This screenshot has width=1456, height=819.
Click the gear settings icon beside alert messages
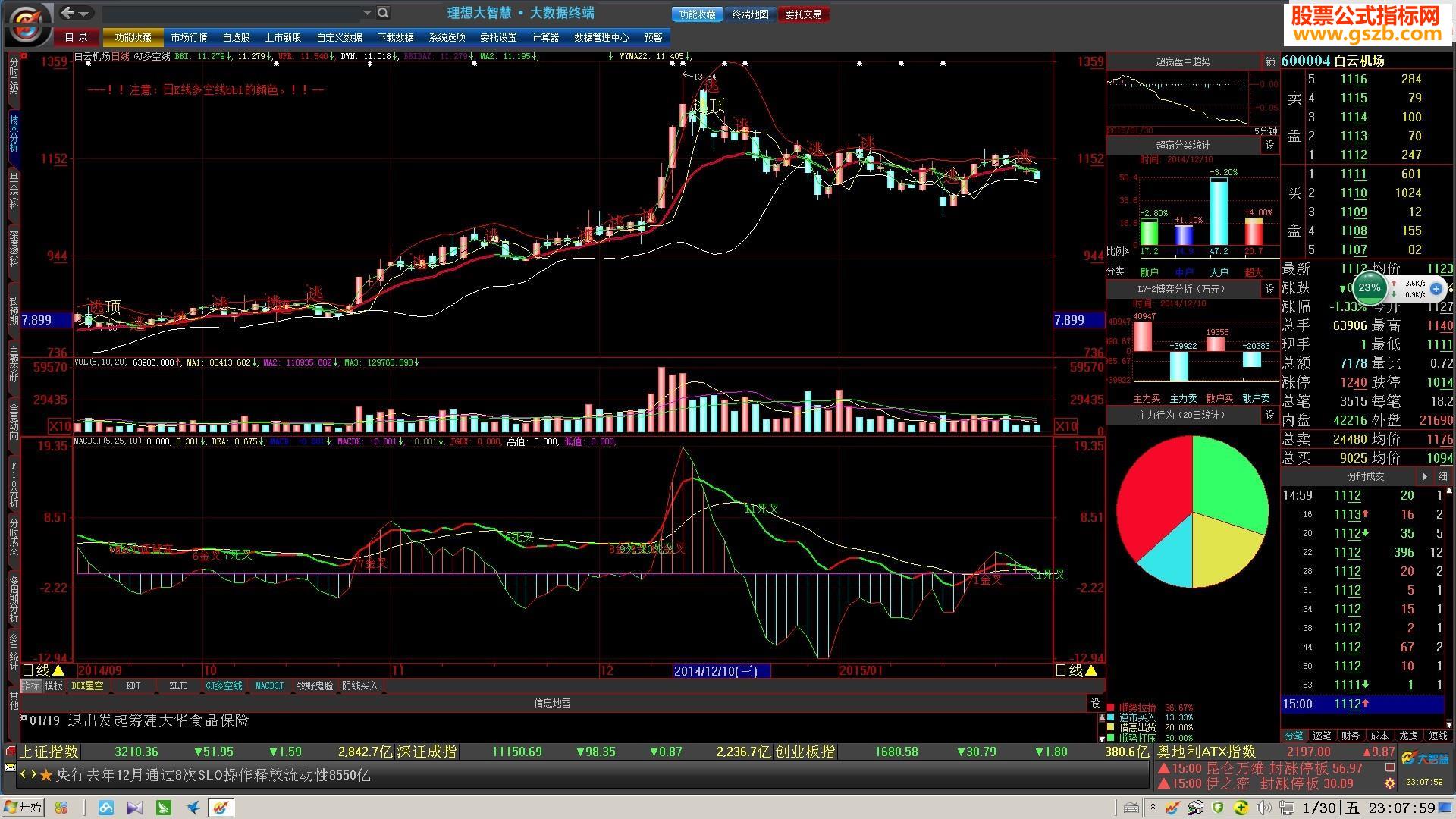(x=1389, y=783)
